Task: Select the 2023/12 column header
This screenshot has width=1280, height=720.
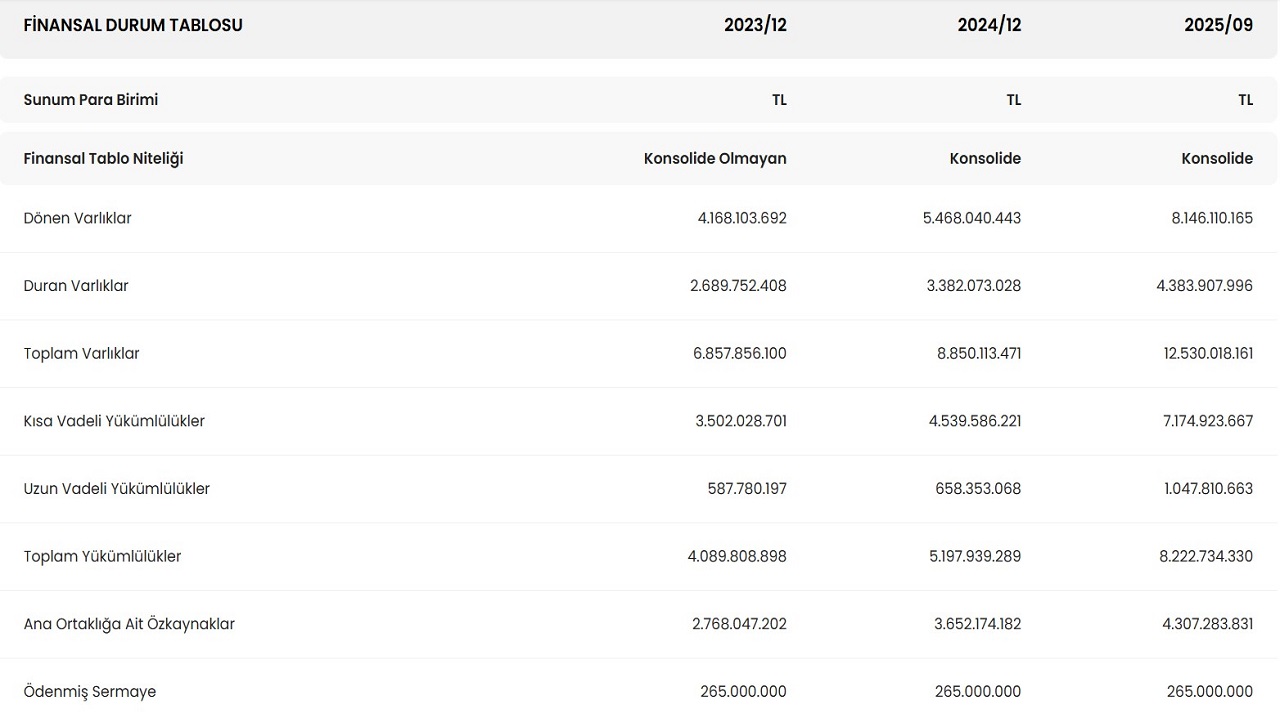Action: tap(755, 25)
